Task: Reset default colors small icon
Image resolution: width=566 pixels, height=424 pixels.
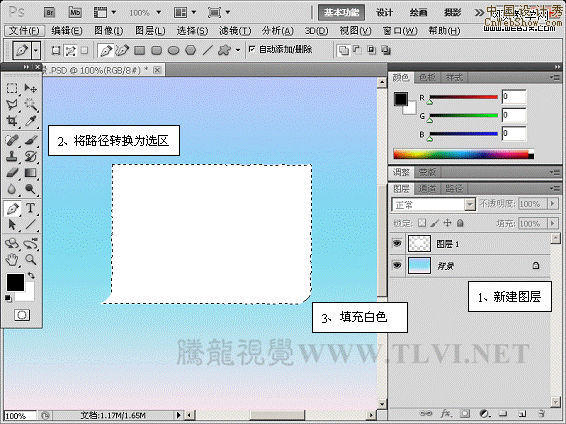Action: coord(8,298)
